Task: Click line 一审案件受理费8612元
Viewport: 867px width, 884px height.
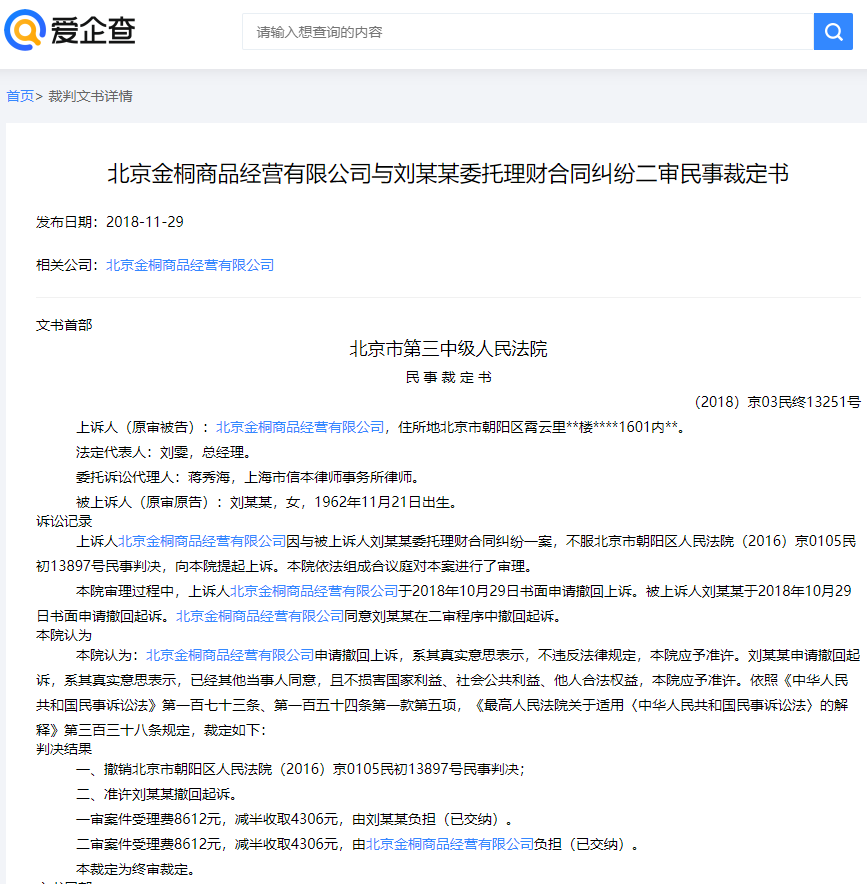Action: 295,819
